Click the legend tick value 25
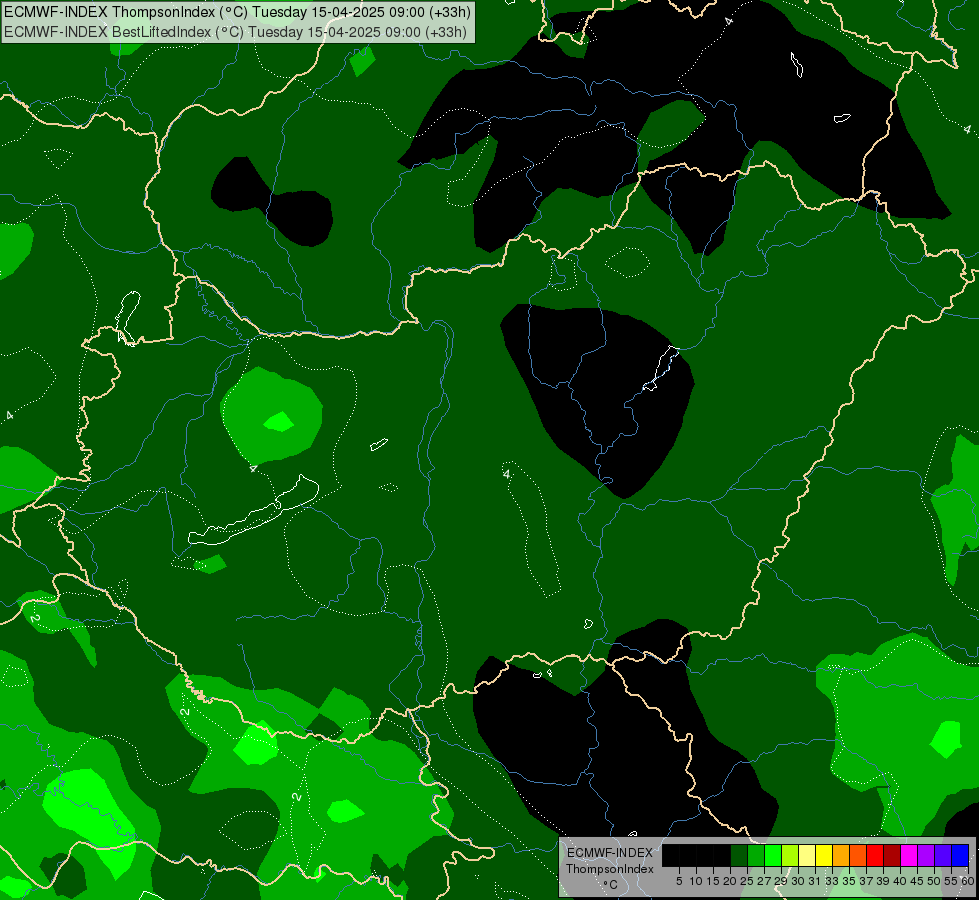The image size is (979, 900). click(747, 881)
